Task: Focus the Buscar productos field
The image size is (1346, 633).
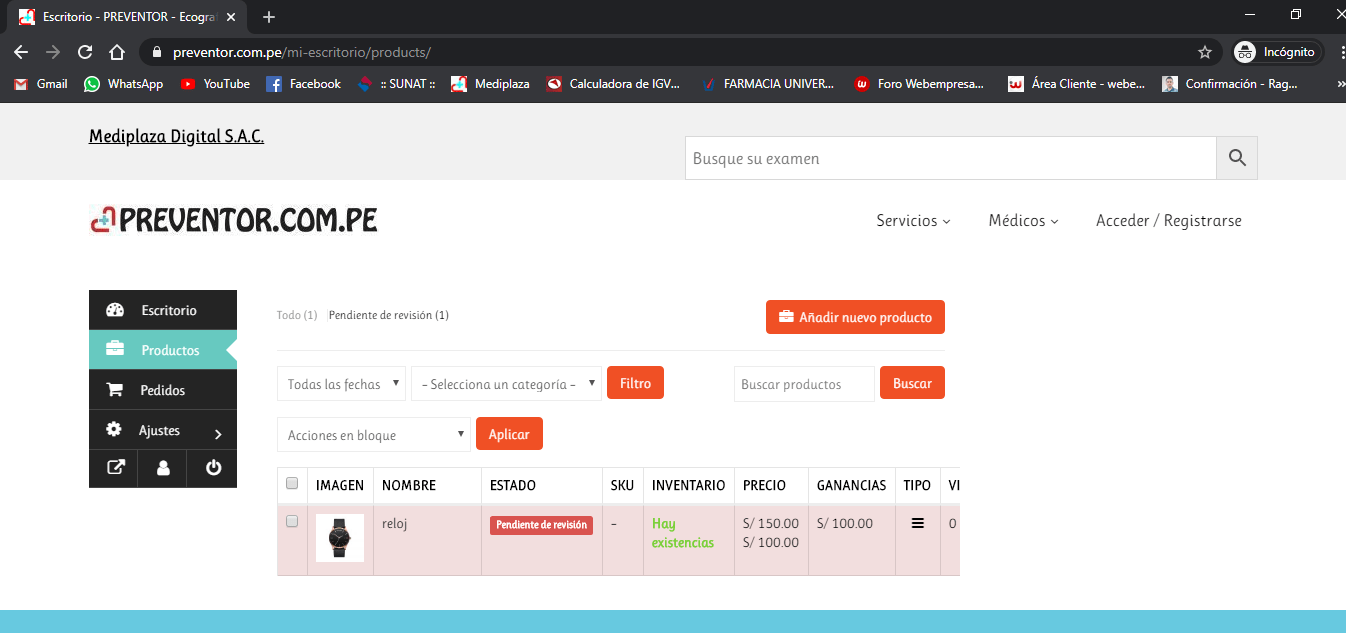Action: pyautogui.click(x=804, y=384)
